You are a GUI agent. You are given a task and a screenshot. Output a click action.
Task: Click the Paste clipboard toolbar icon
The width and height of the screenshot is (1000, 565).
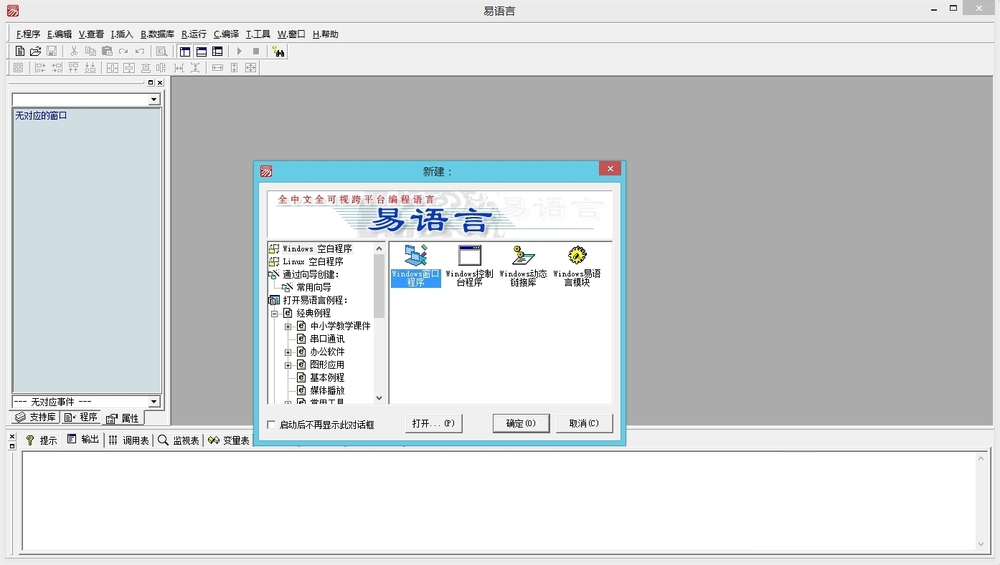tap(107, 51)
